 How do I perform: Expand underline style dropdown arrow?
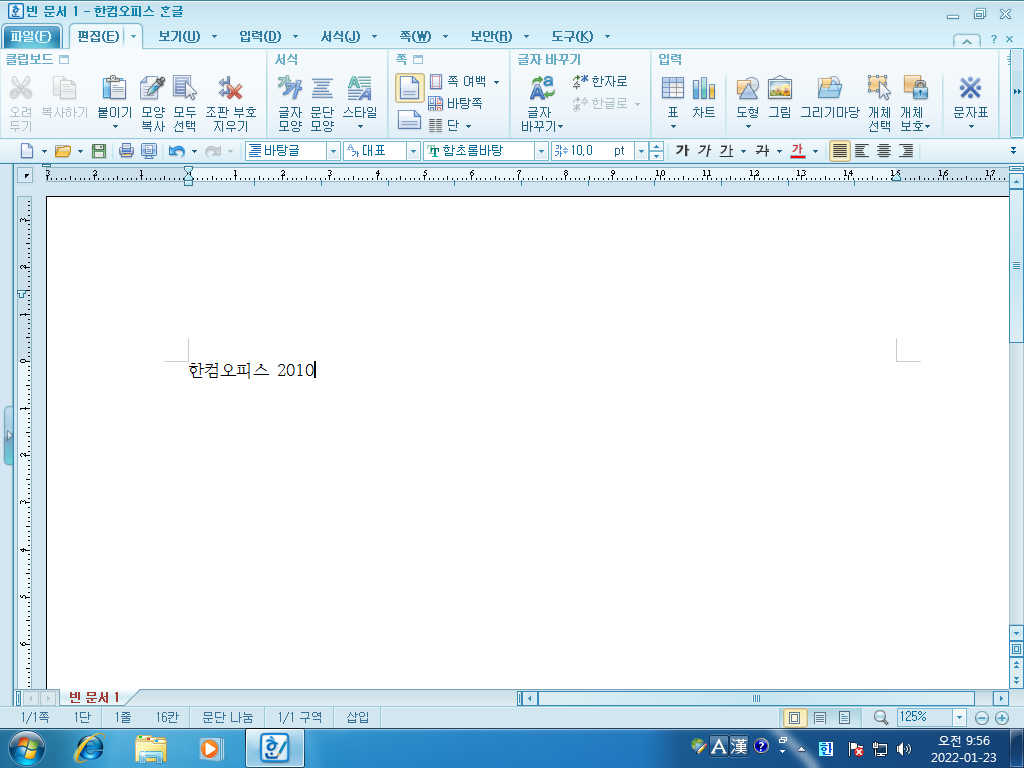click(743, 151)
